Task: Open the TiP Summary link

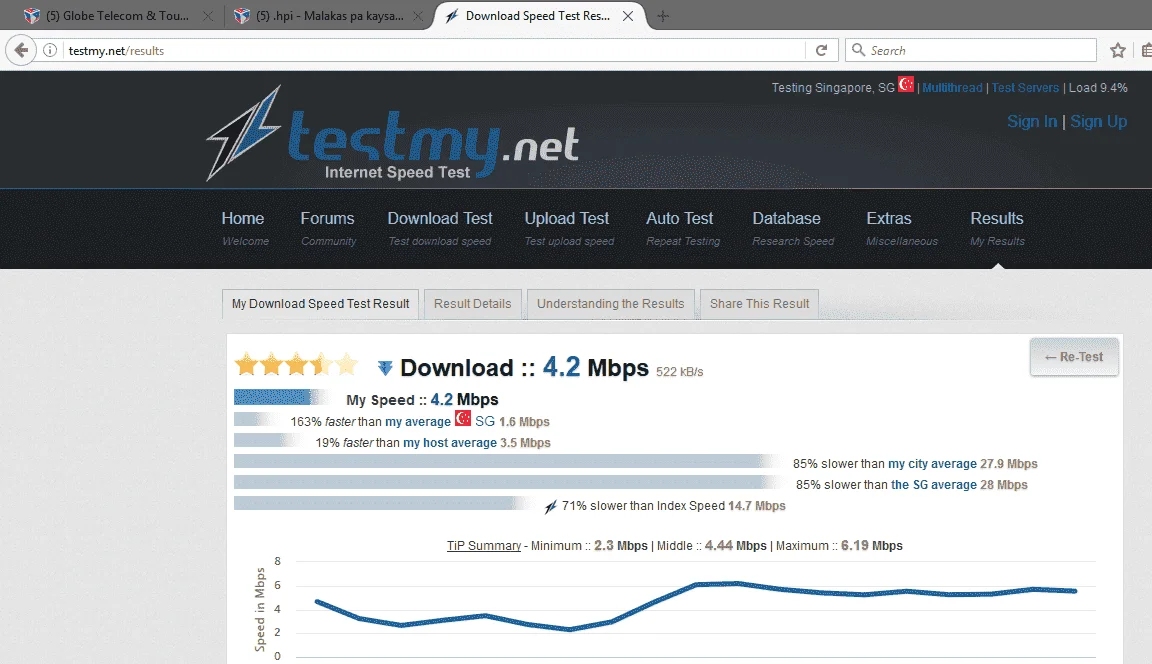Action: 483,546
